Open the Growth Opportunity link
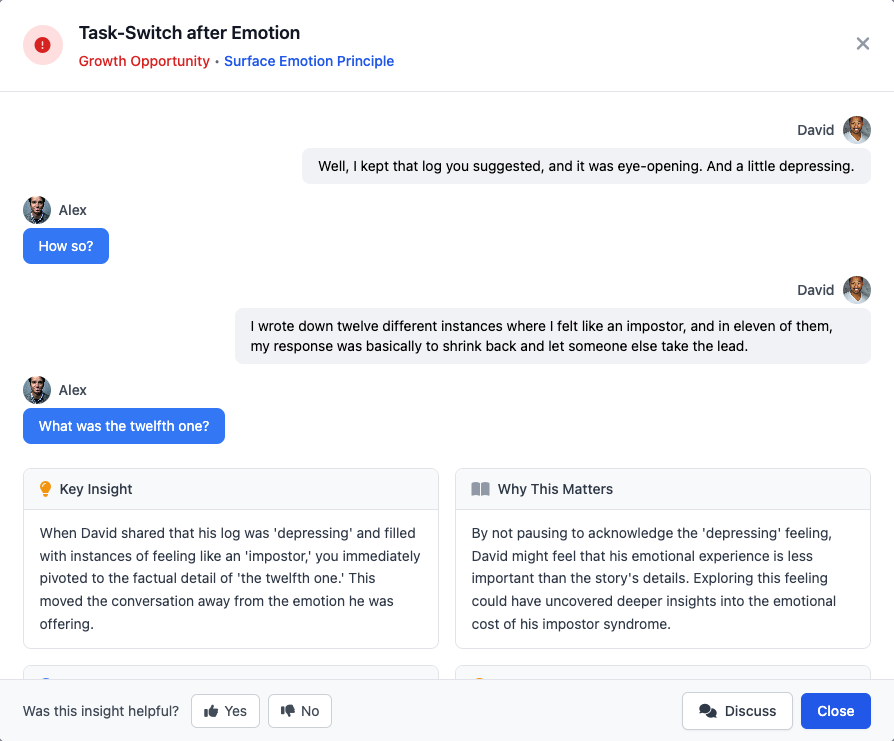The width and height of the screenshot is (894, 741). click(144, 61)
